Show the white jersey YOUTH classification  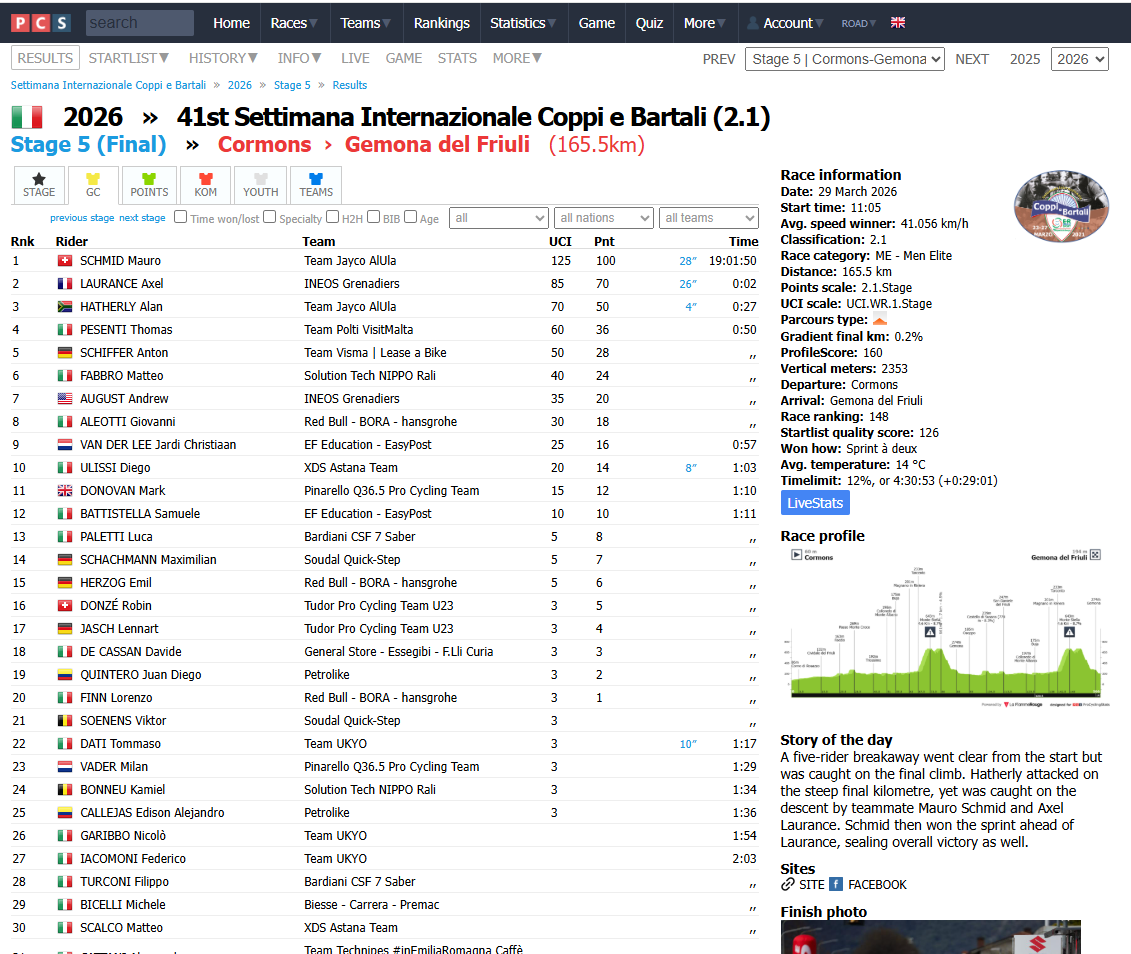(260, 185)
